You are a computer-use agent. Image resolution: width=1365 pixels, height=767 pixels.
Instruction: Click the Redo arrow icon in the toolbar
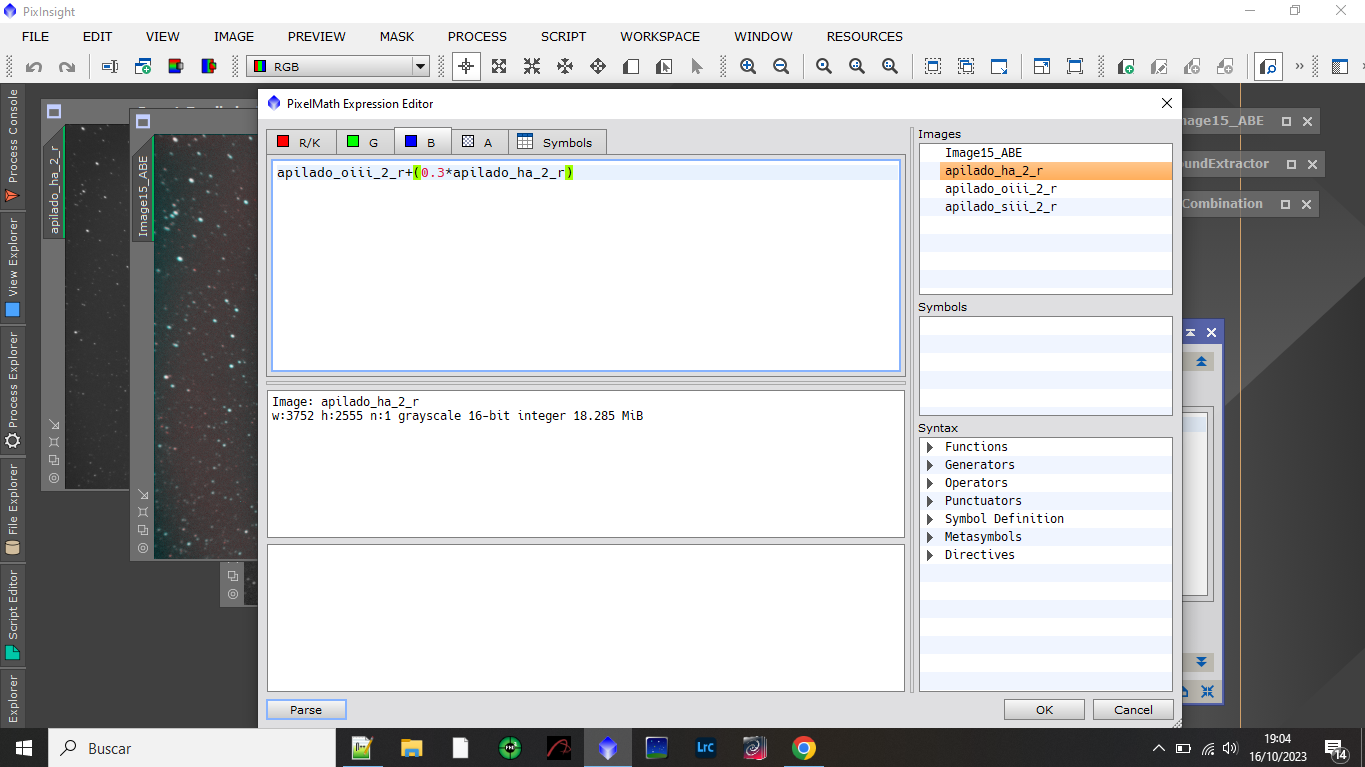click(67, 67)
